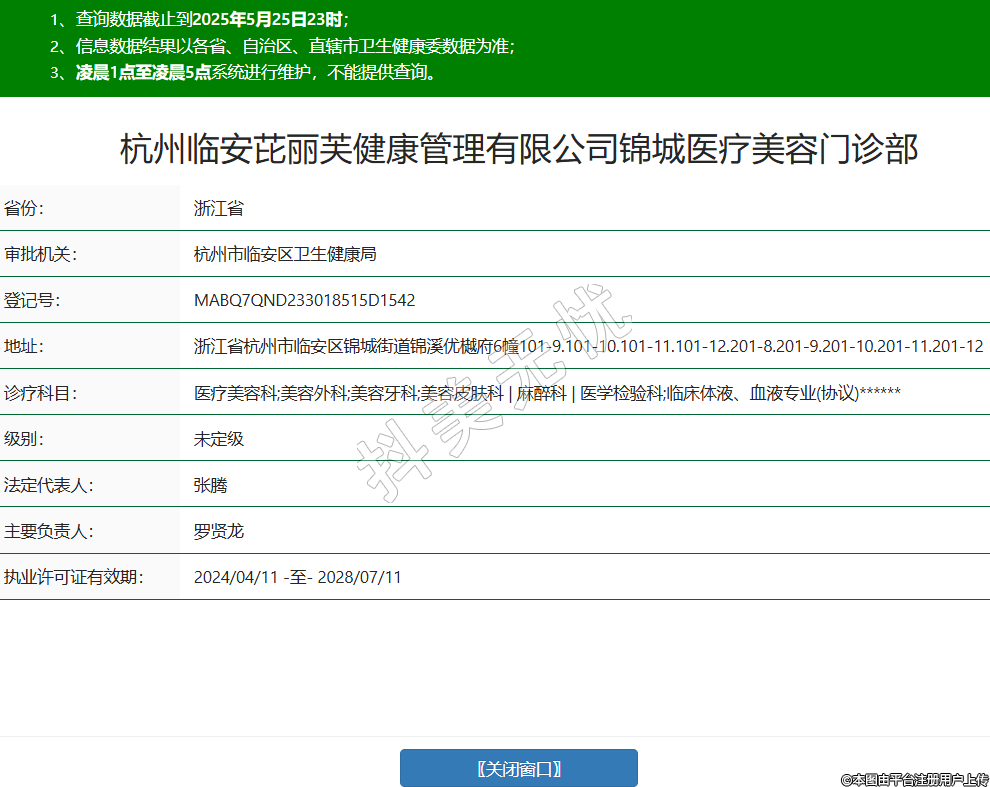Click the 地址 row label

tap(25, 346)
